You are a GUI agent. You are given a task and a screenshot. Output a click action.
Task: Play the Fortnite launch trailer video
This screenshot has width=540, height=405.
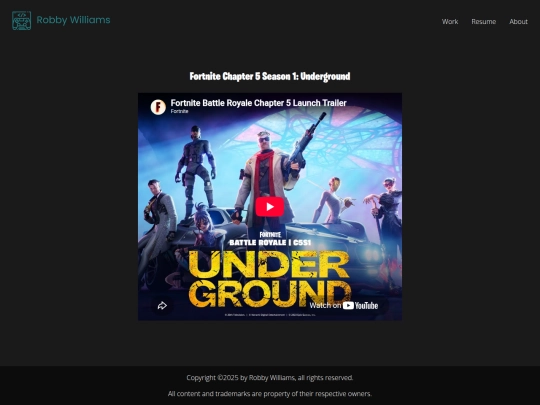(270, 207)
